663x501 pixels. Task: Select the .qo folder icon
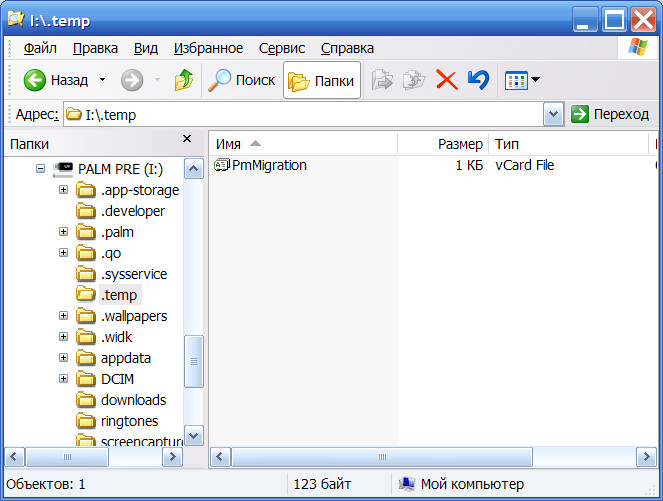[86, 253]
